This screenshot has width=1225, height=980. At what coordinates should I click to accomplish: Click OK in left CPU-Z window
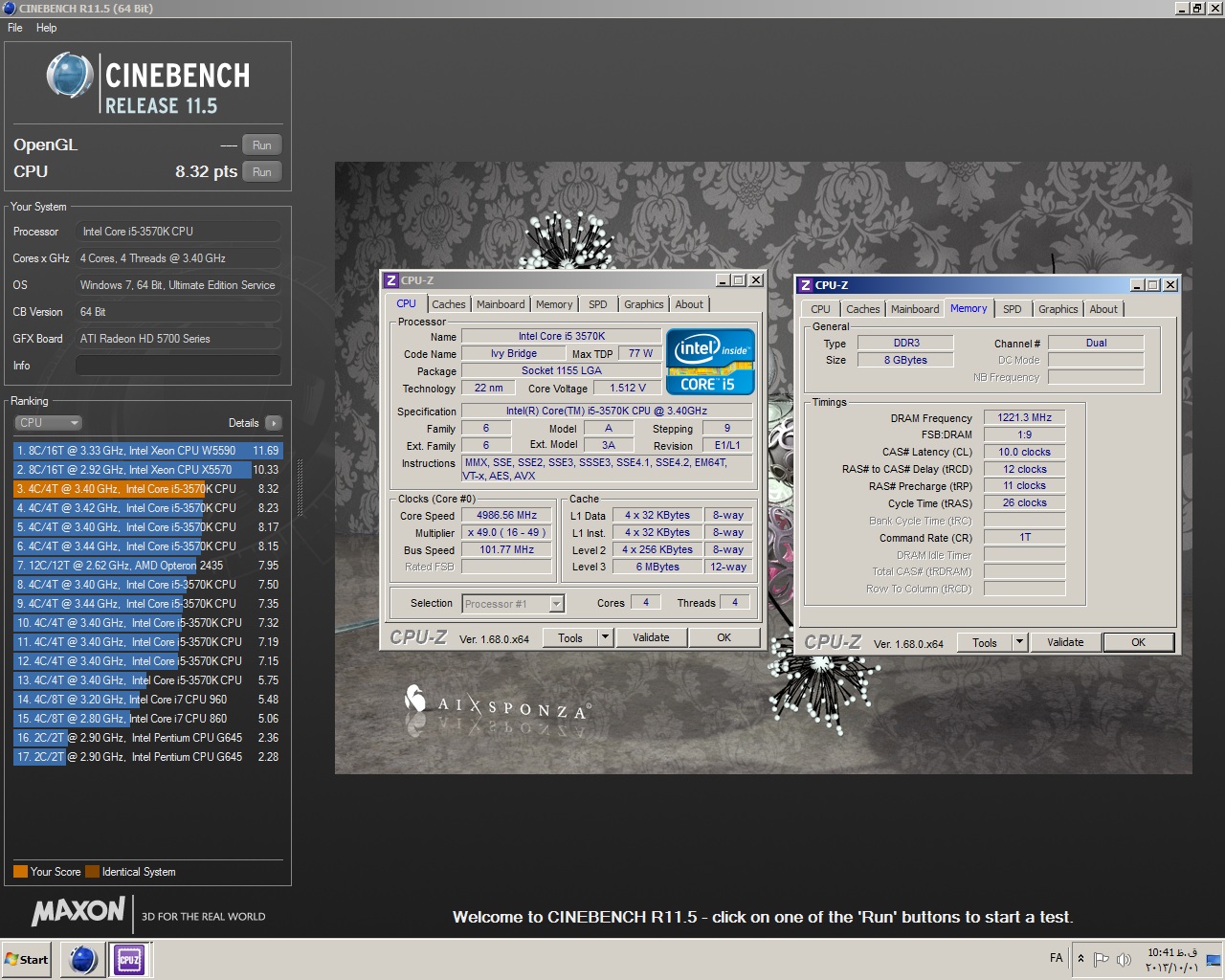(724, 638)
